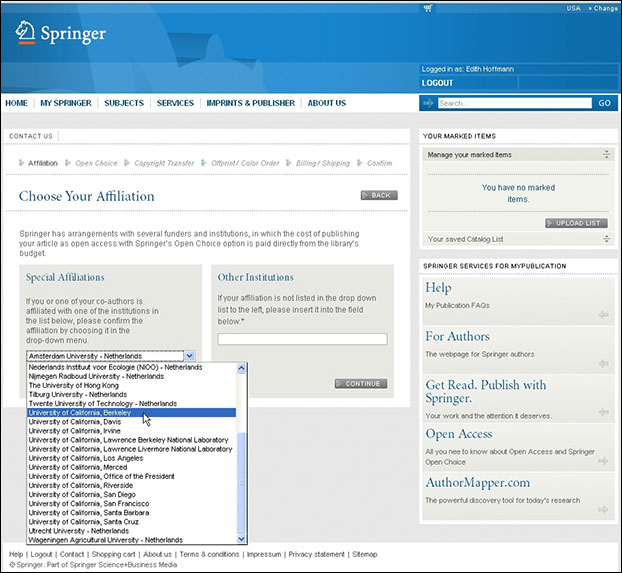Image resolution: width=622 pixels, height=573 pixels.
Task: Click the arrow icon in the AuthorMapper.com panel
Action: (603, 509)
